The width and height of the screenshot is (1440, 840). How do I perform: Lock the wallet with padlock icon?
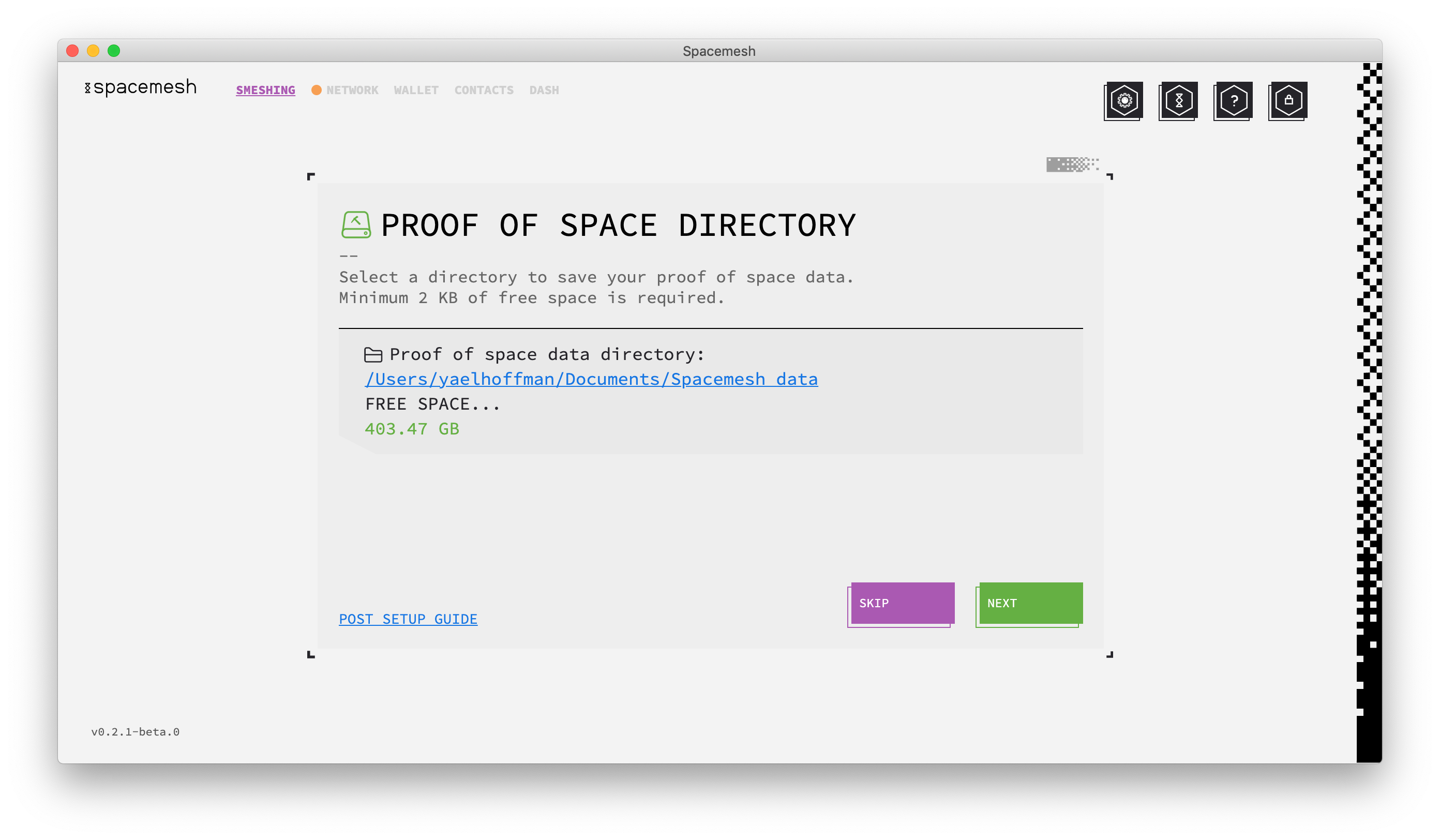[x=1288, y=100]
